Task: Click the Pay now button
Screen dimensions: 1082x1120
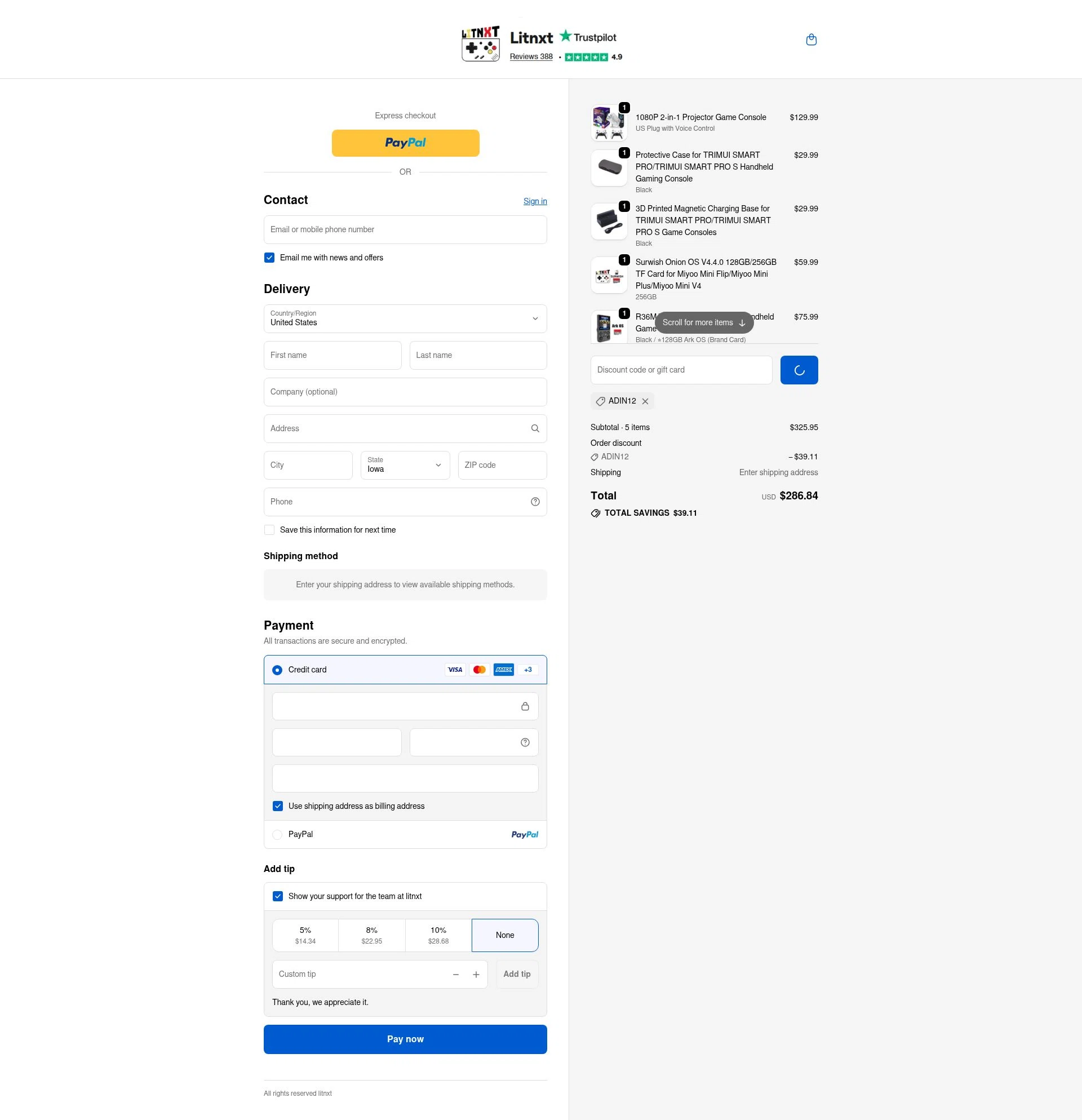Action: 405,1039
